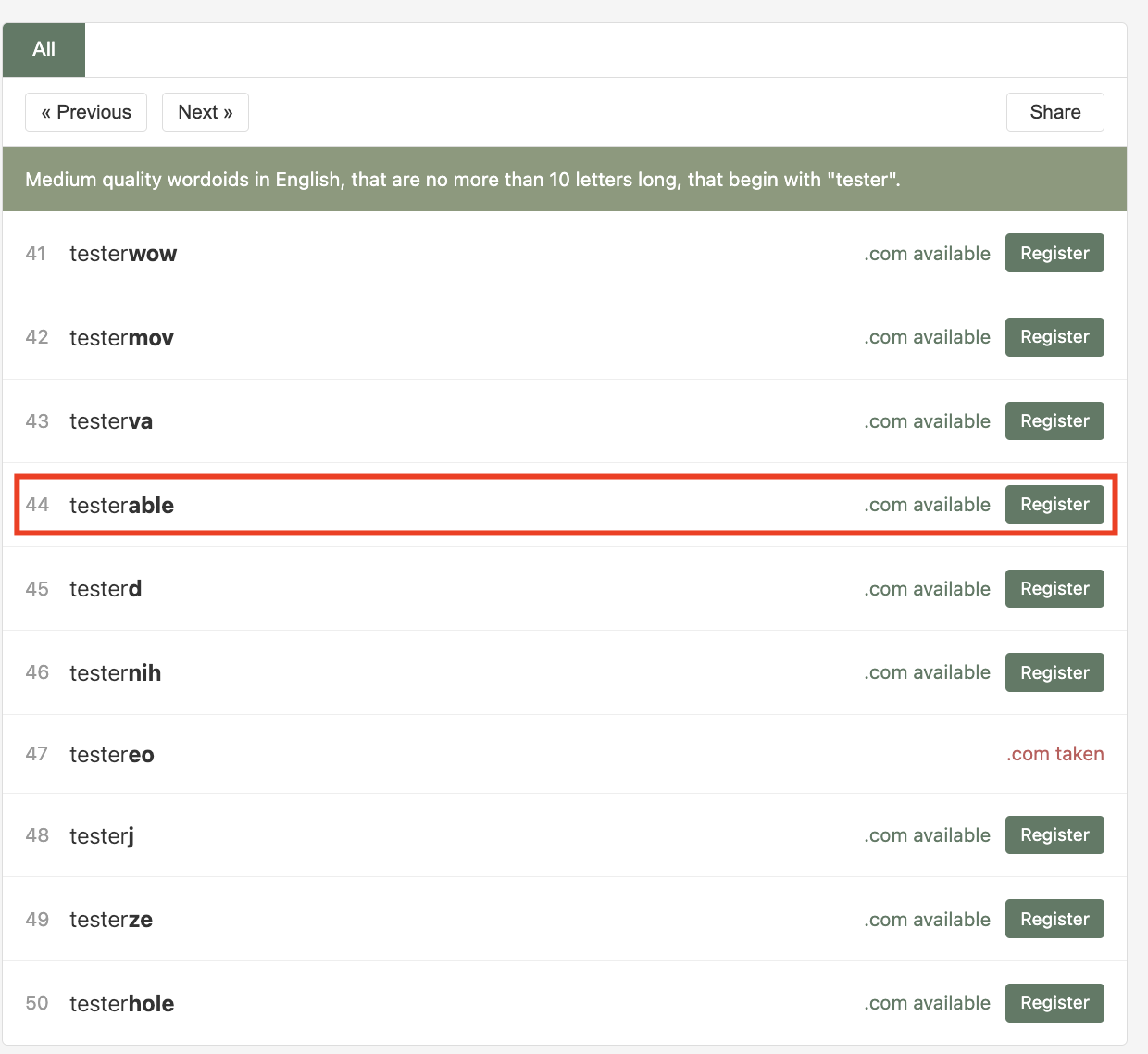Image resolution: width=1148 pixels, height=1054 pixels.
Task: Select the wordoid testerhole
Action: 121,1004
